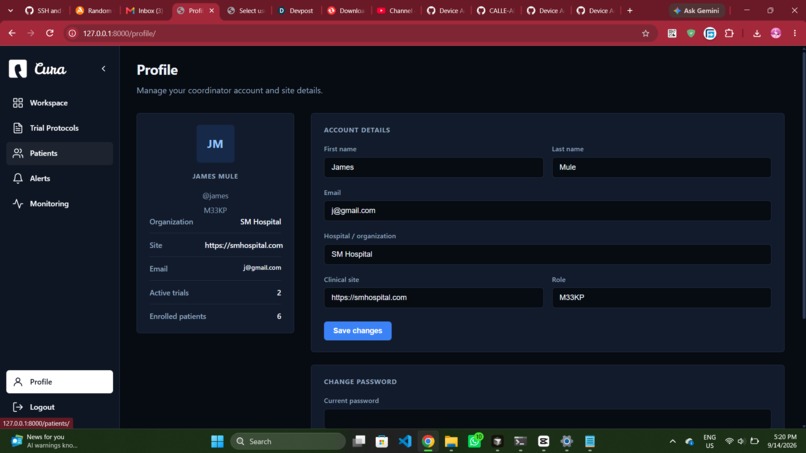Open the Windows Start menu

coord(217,441)
